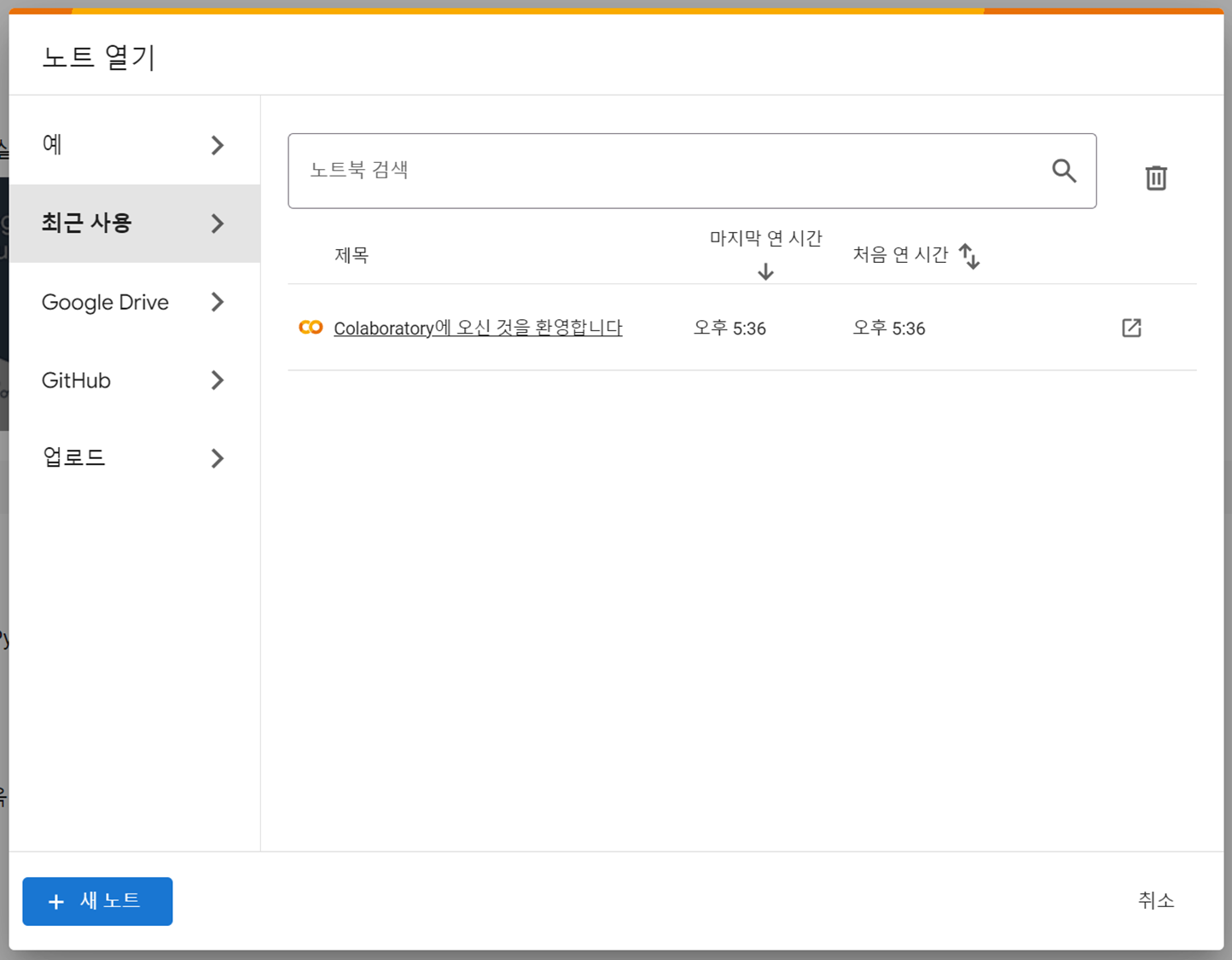1232x960 pixels.
Task: Click the 취소 button
Action: (1156, 900)
